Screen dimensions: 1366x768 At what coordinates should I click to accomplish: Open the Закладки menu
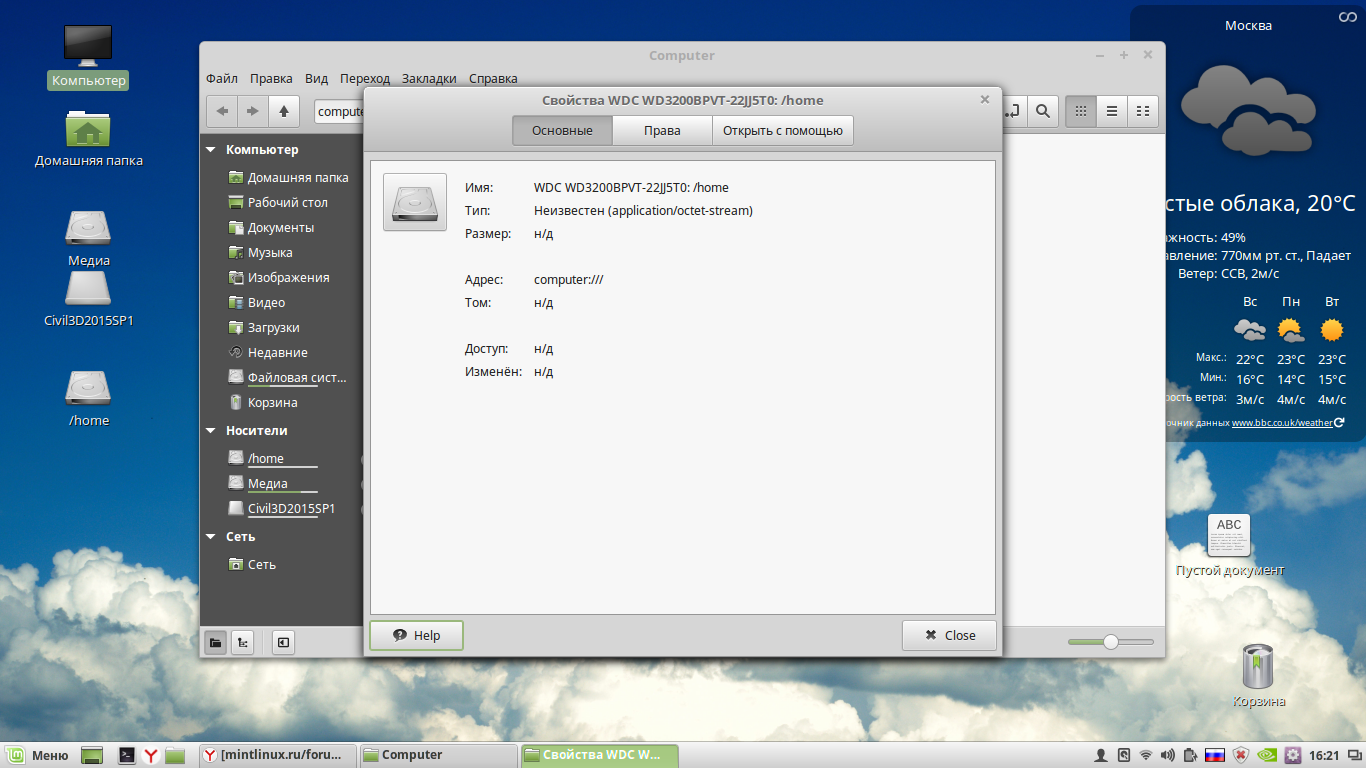[429, 78]
